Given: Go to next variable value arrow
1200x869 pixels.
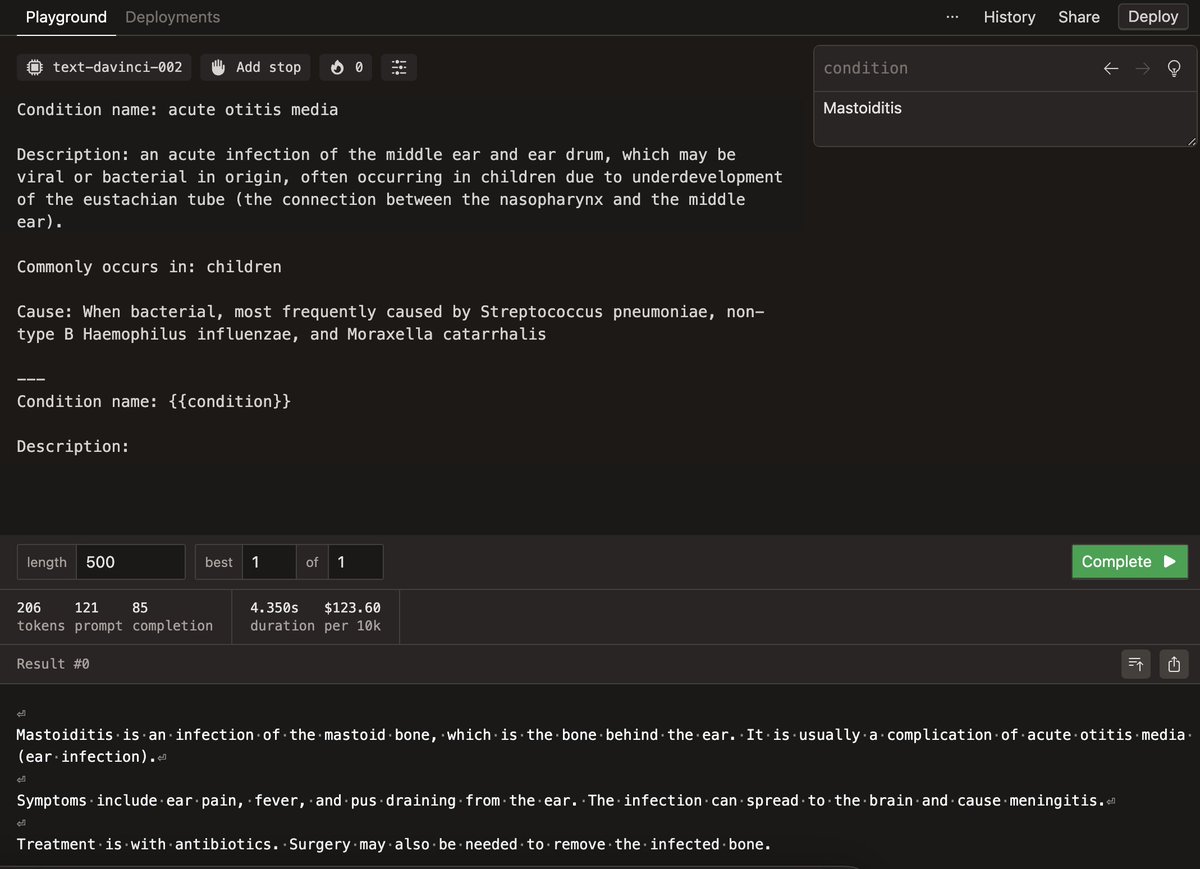Looking at the screenshot, I should tap(1143, 68).
